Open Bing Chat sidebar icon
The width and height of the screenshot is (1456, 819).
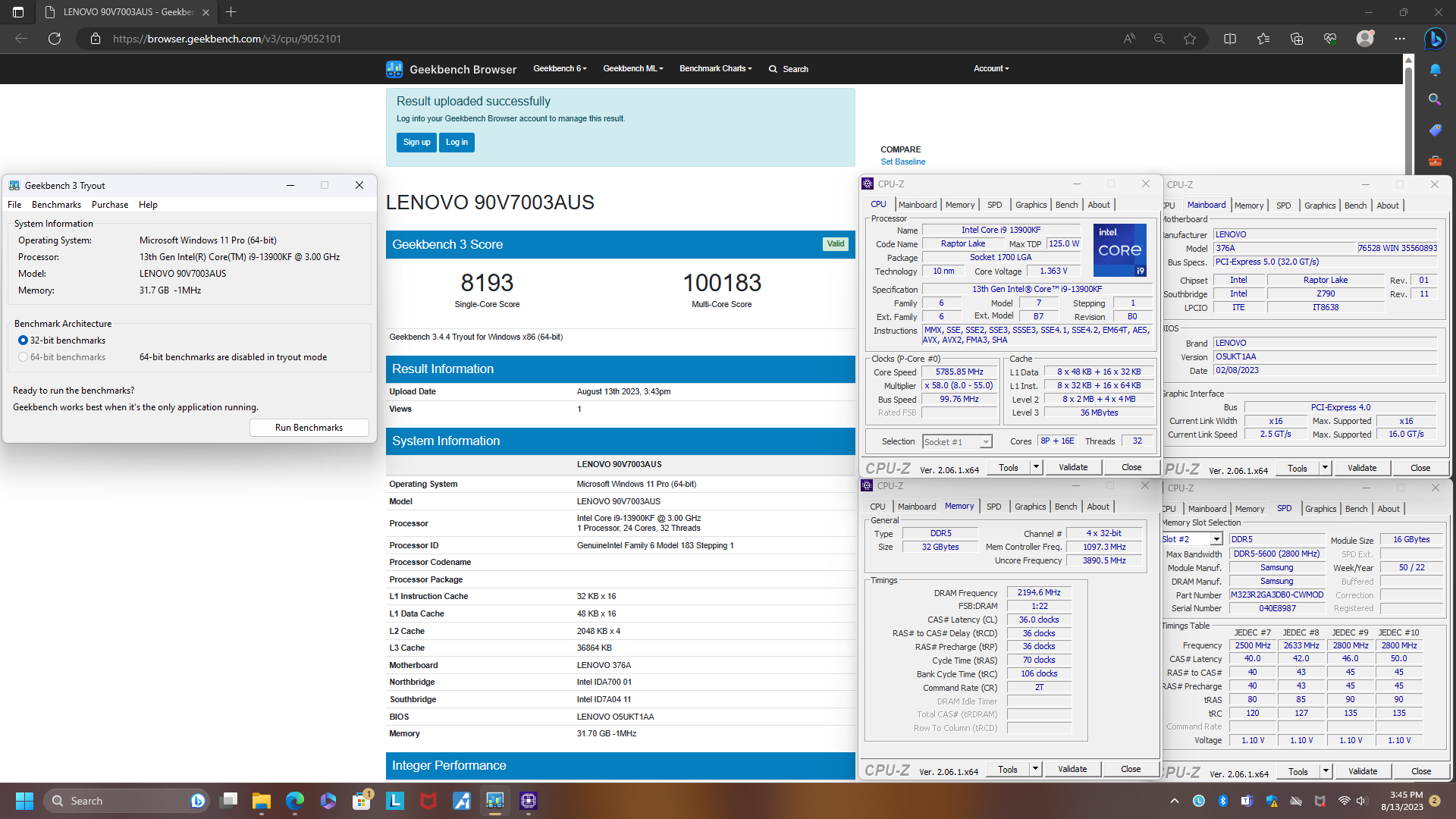point(1435,39)
